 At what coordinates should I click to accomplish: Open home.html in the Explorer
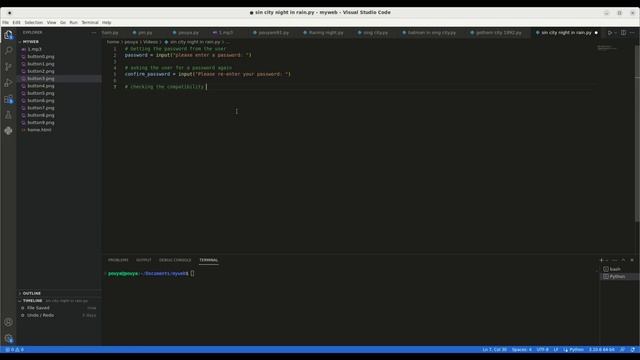59,130
